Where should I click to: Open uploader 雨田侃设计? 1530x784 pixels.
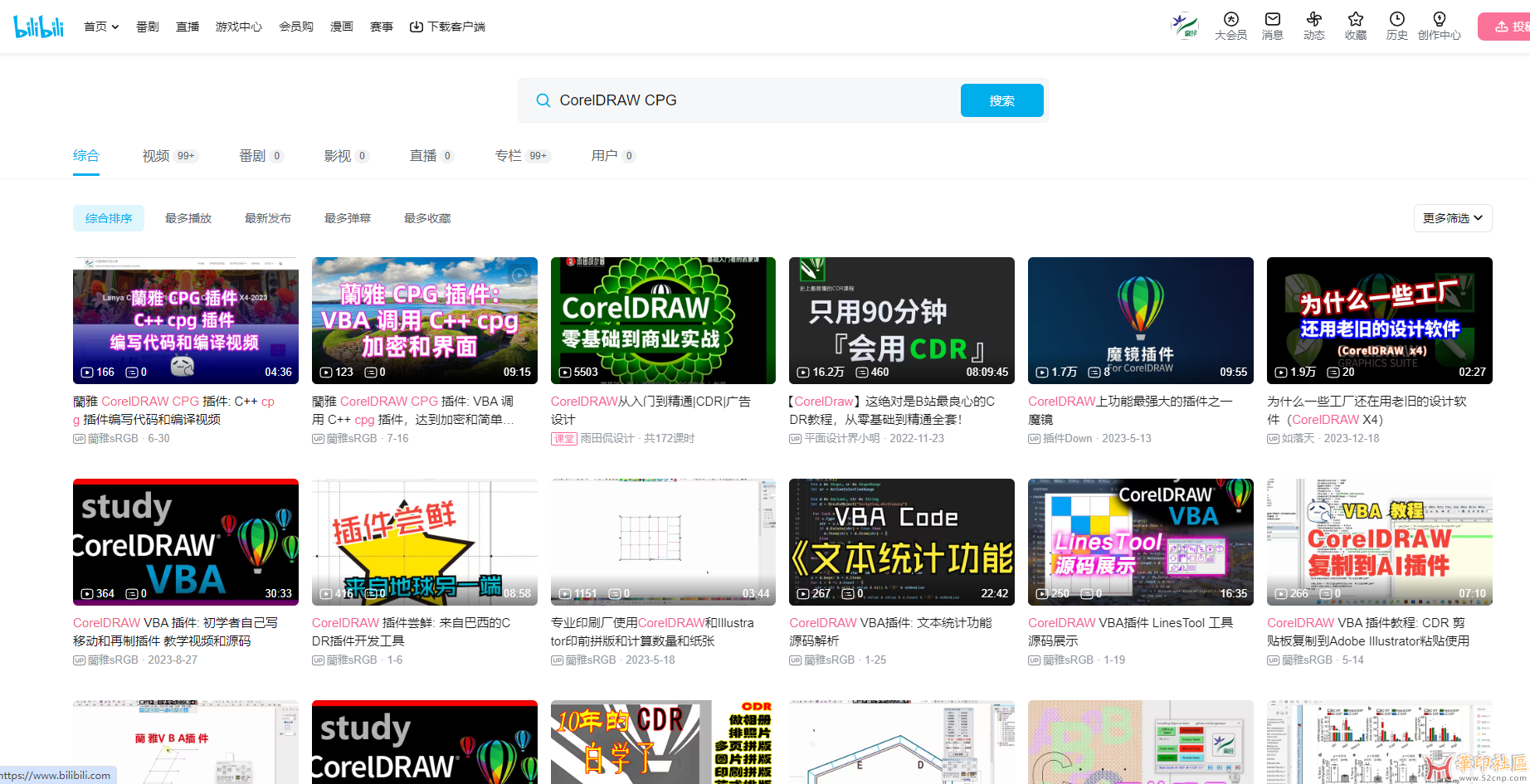tap(607, 438)
